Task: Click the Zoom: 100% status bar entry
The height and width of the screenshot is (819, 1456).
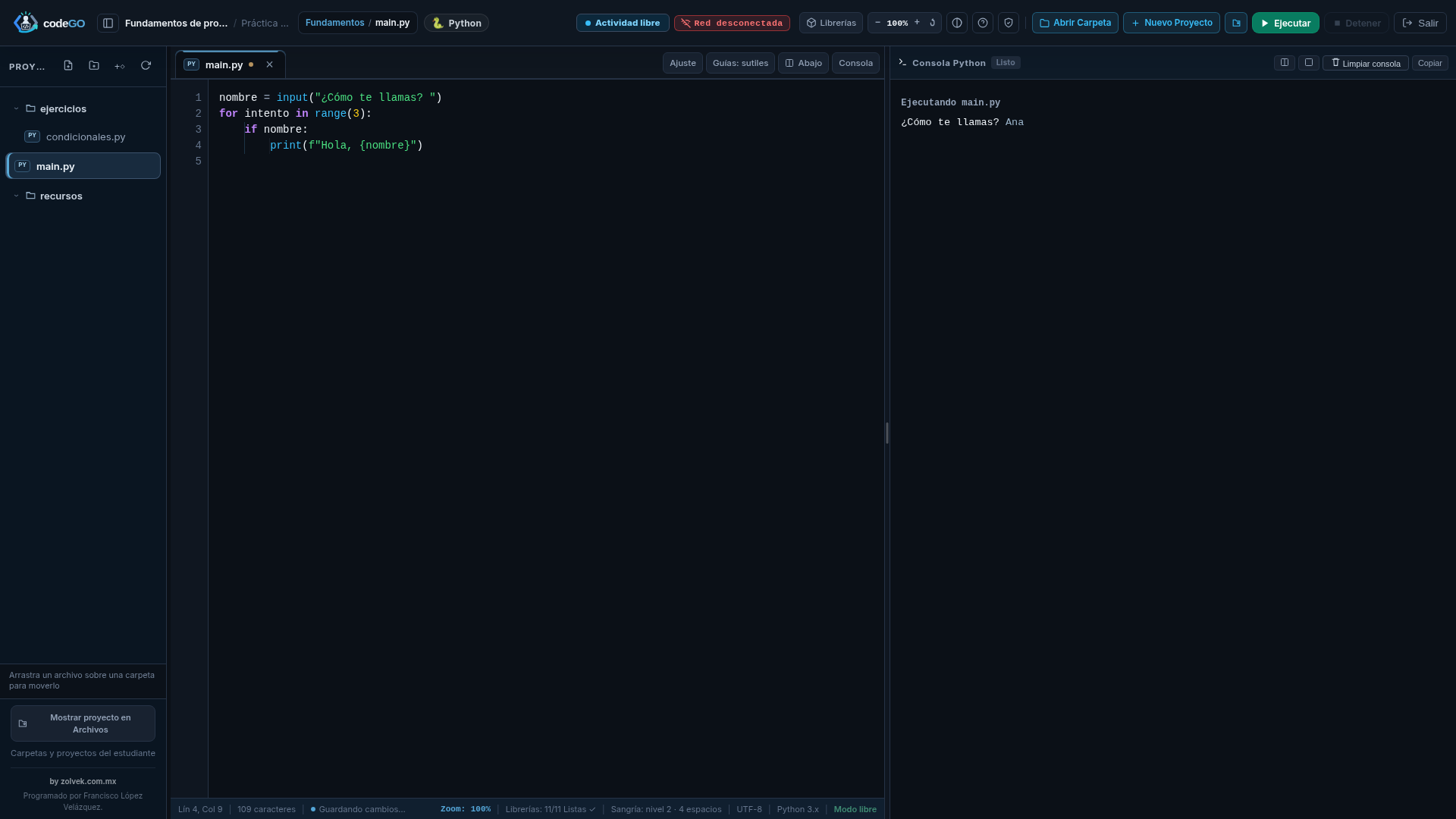Action: click(x=465, y=809)
